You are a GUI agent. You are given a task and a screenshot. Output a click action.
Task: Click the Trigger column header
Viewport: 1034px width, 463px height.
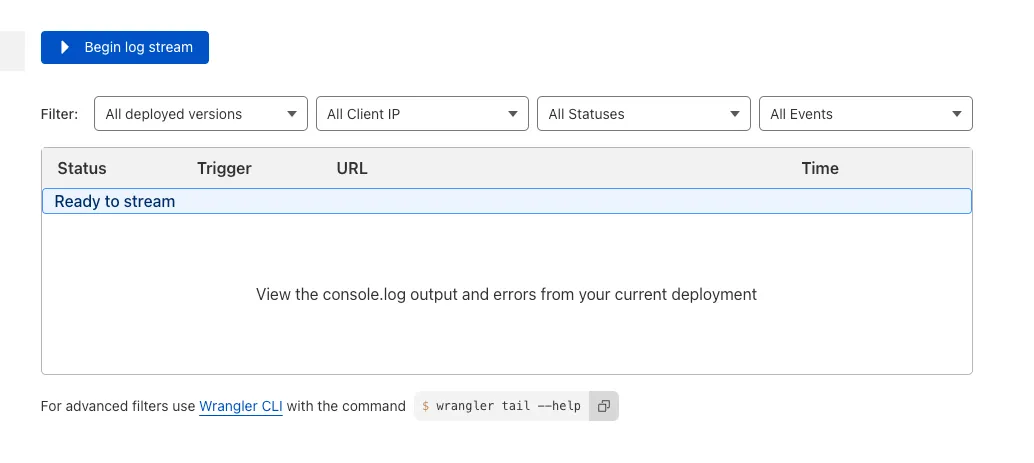224,168
